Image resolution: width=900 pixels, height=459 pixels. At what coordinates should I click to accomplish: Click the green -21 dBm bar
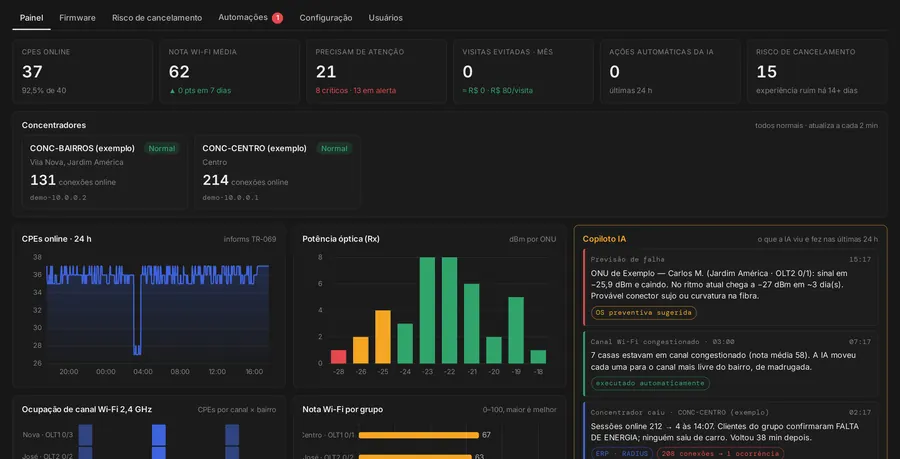click(472, 324)
